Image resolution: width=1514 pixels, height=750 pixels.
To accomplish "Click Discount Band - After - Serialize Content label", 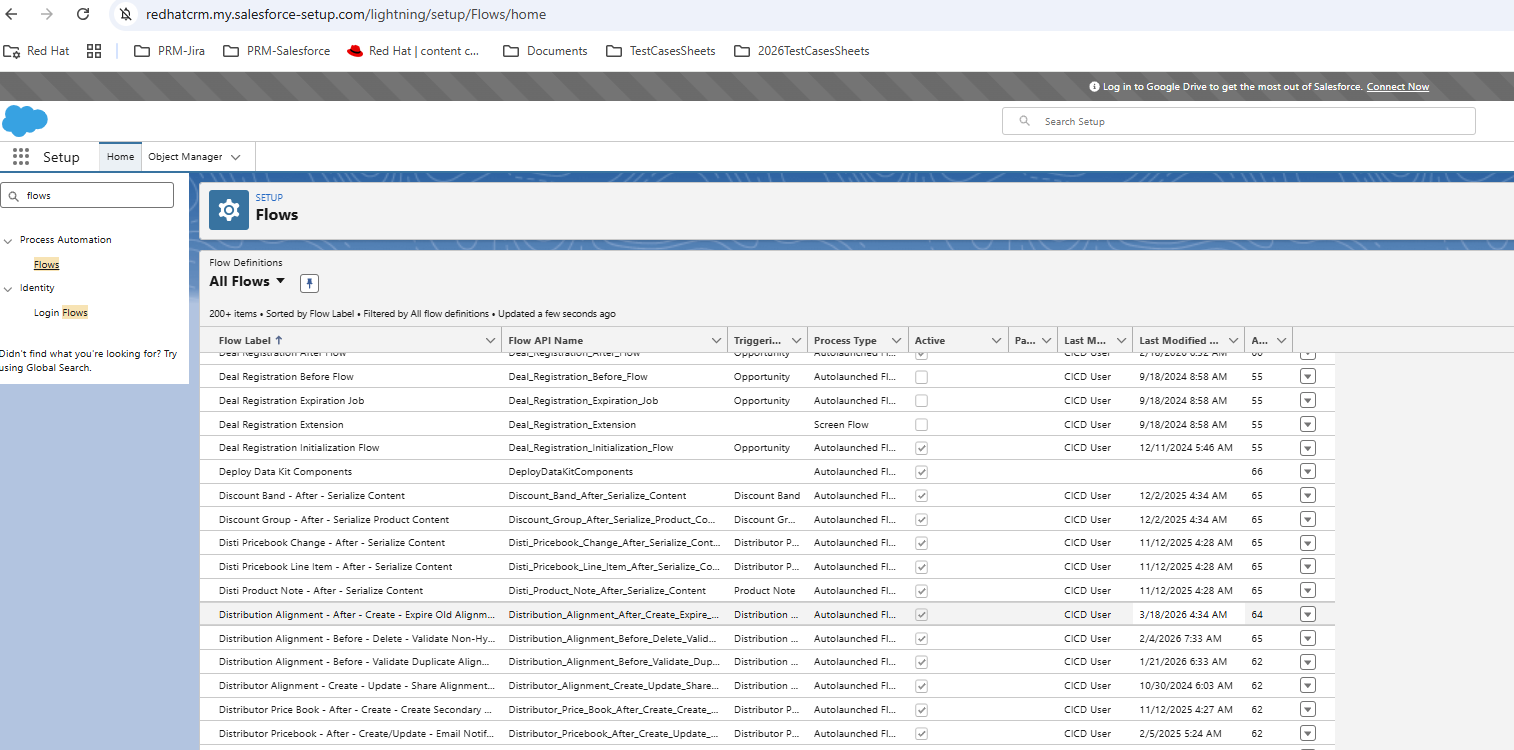I will (312, 496).
